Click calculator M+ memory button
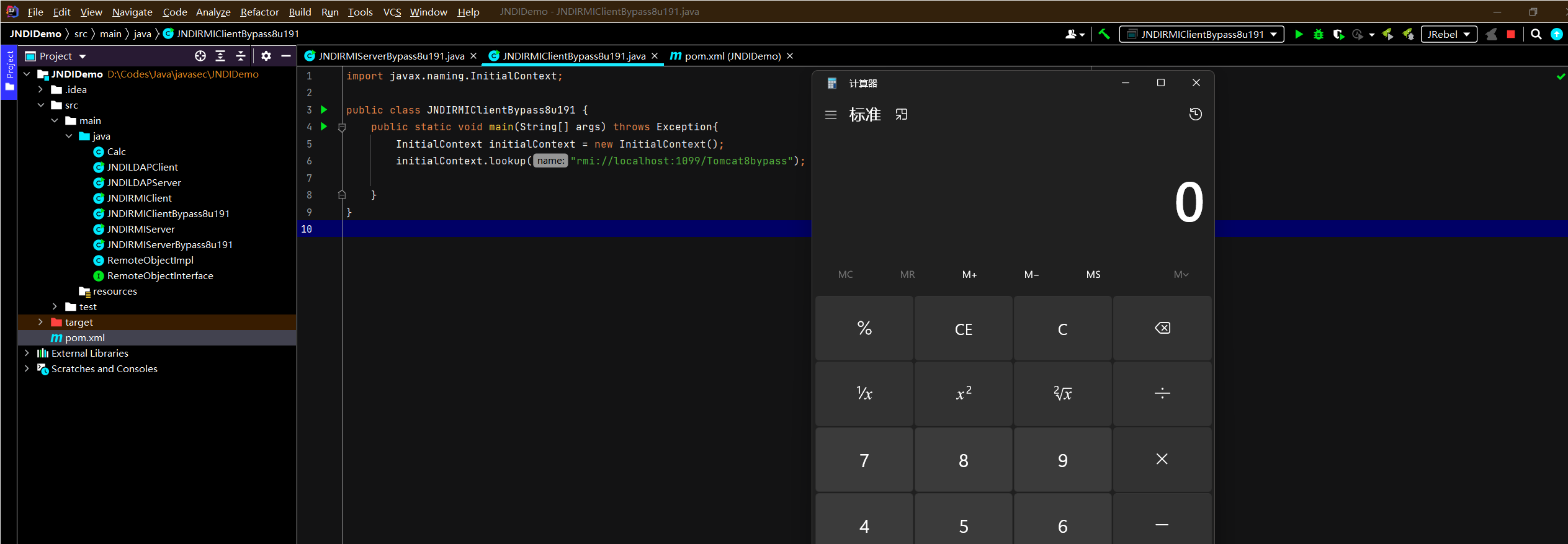Image resolution: width=1568 pixels, height=544 pixels. click(969, 274)
